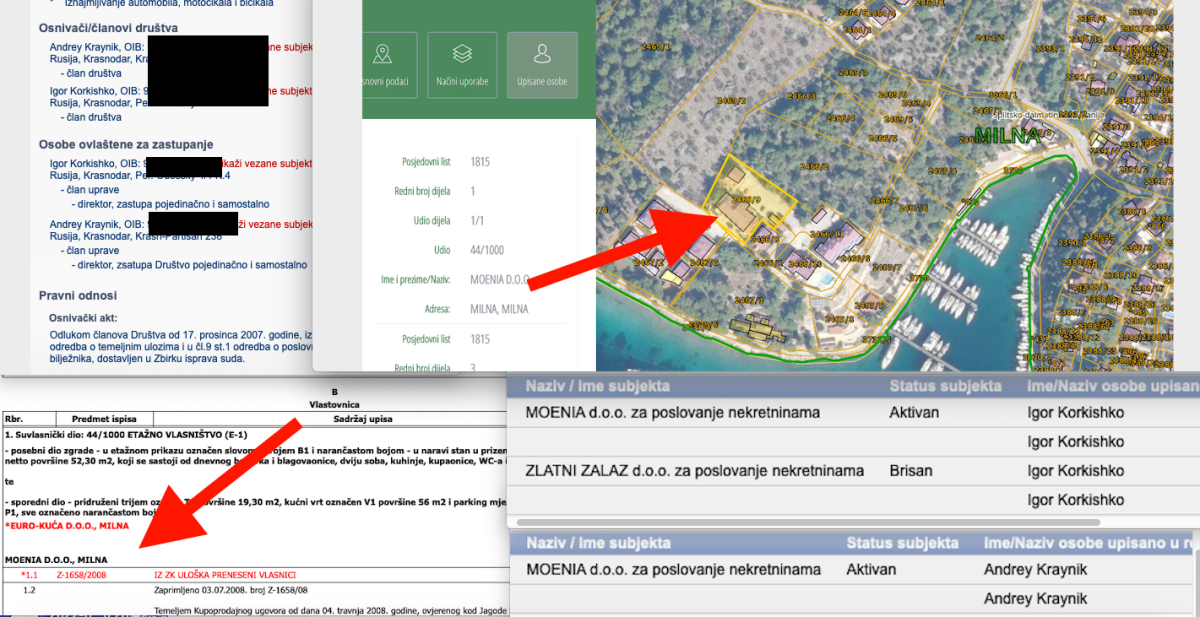
Task: Show related subjects for Igor Korkishko under Osnivači
Action: click(290, 91)
